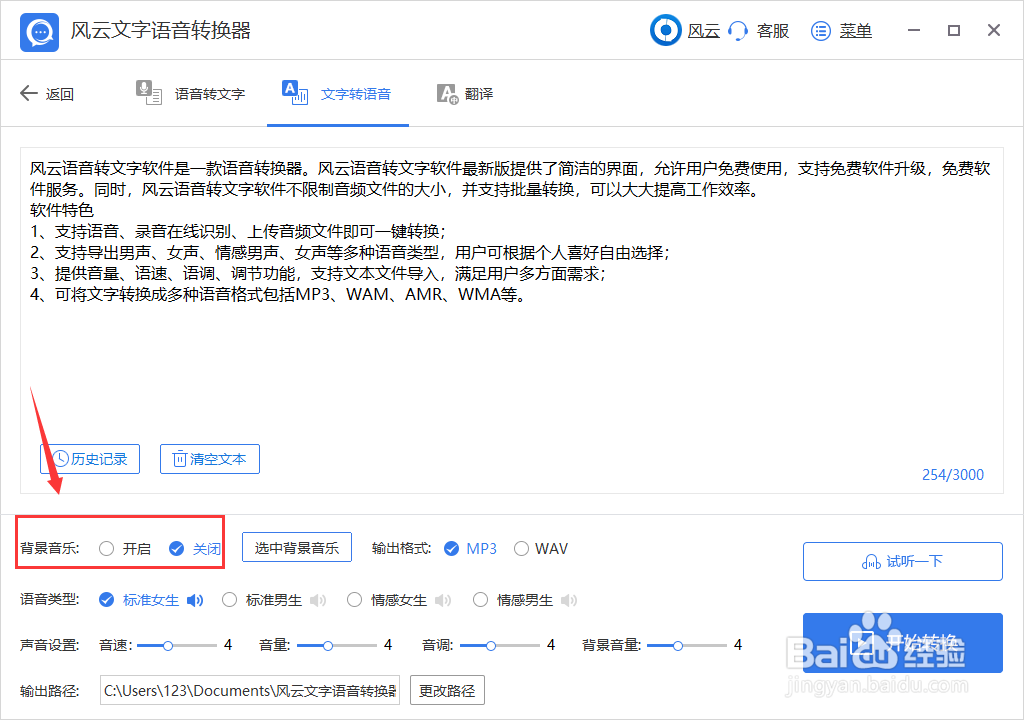The width and height of the screenshot is (1024, 720).
Task: Minimize the application window
Action: pos(914,30)
